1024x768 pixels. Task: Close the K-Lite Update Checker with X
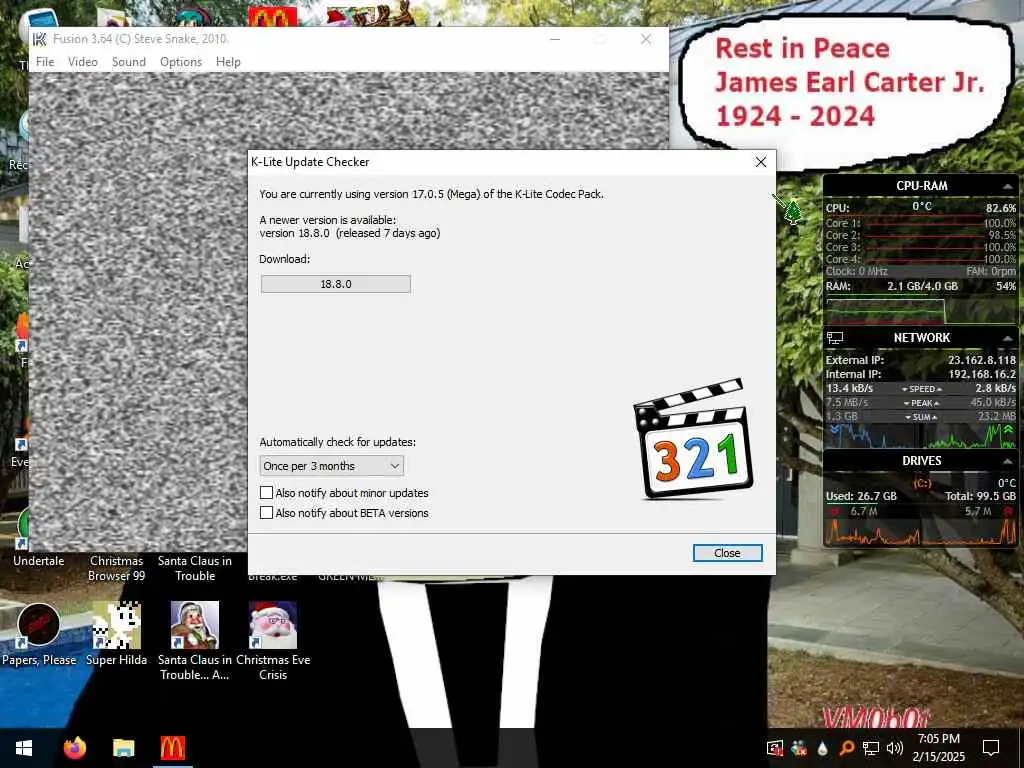click(x=761, y=162)
